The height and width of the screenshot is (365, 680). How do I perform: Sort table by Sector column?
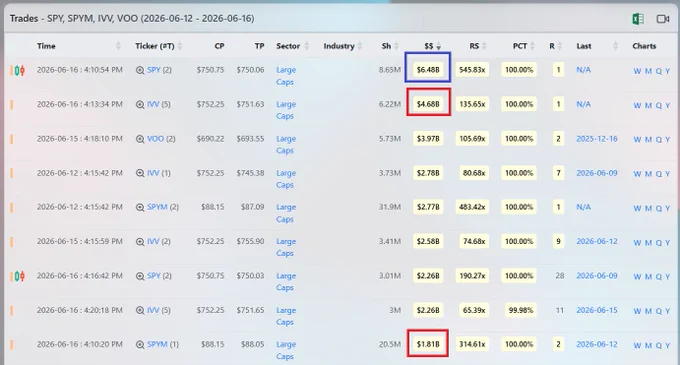[307, 46]
